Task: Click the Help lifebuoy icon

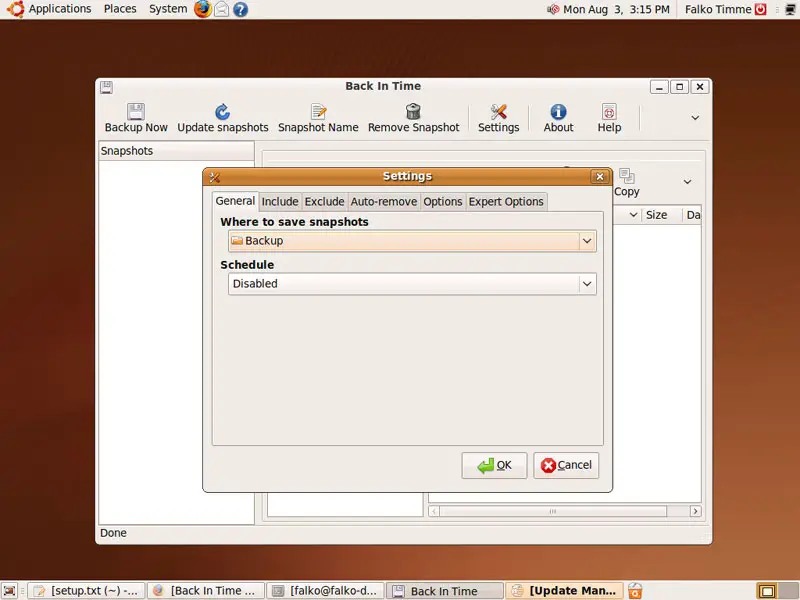Action: click(609, 112)
